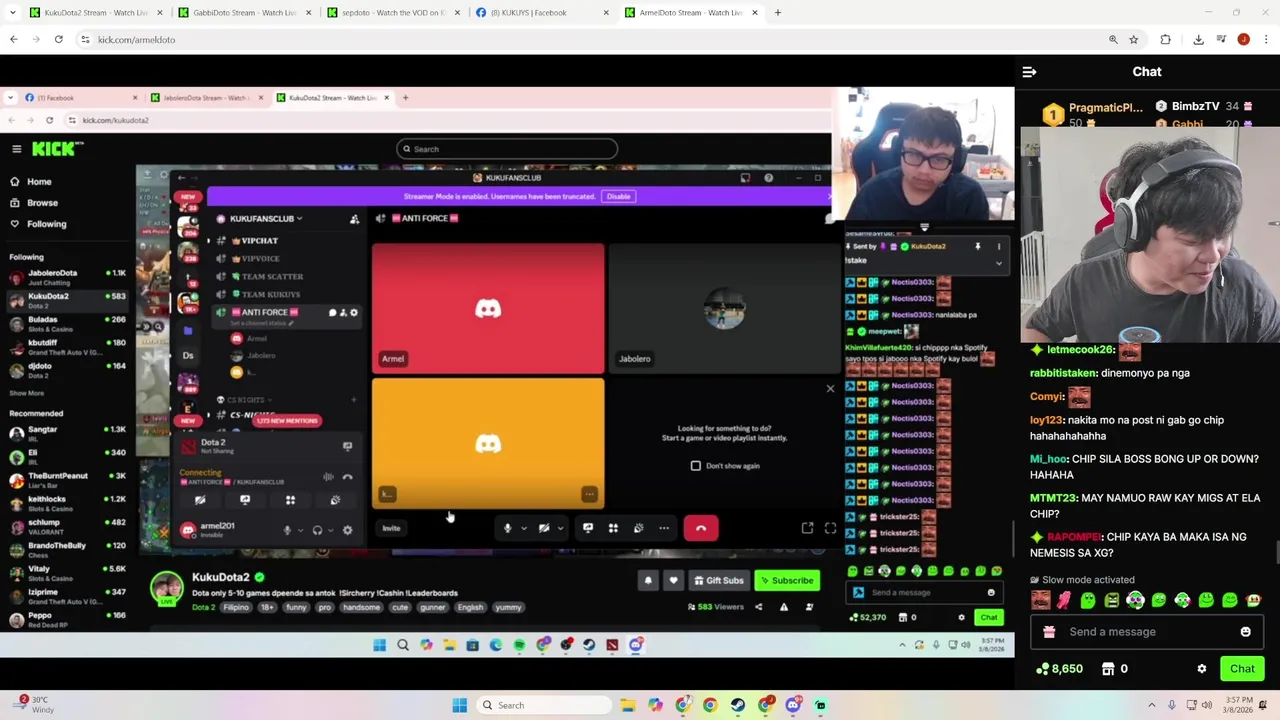1280x720 pixels.
Task: Open the 1,173 NEW MENTIONS pill
Action: 286,421
